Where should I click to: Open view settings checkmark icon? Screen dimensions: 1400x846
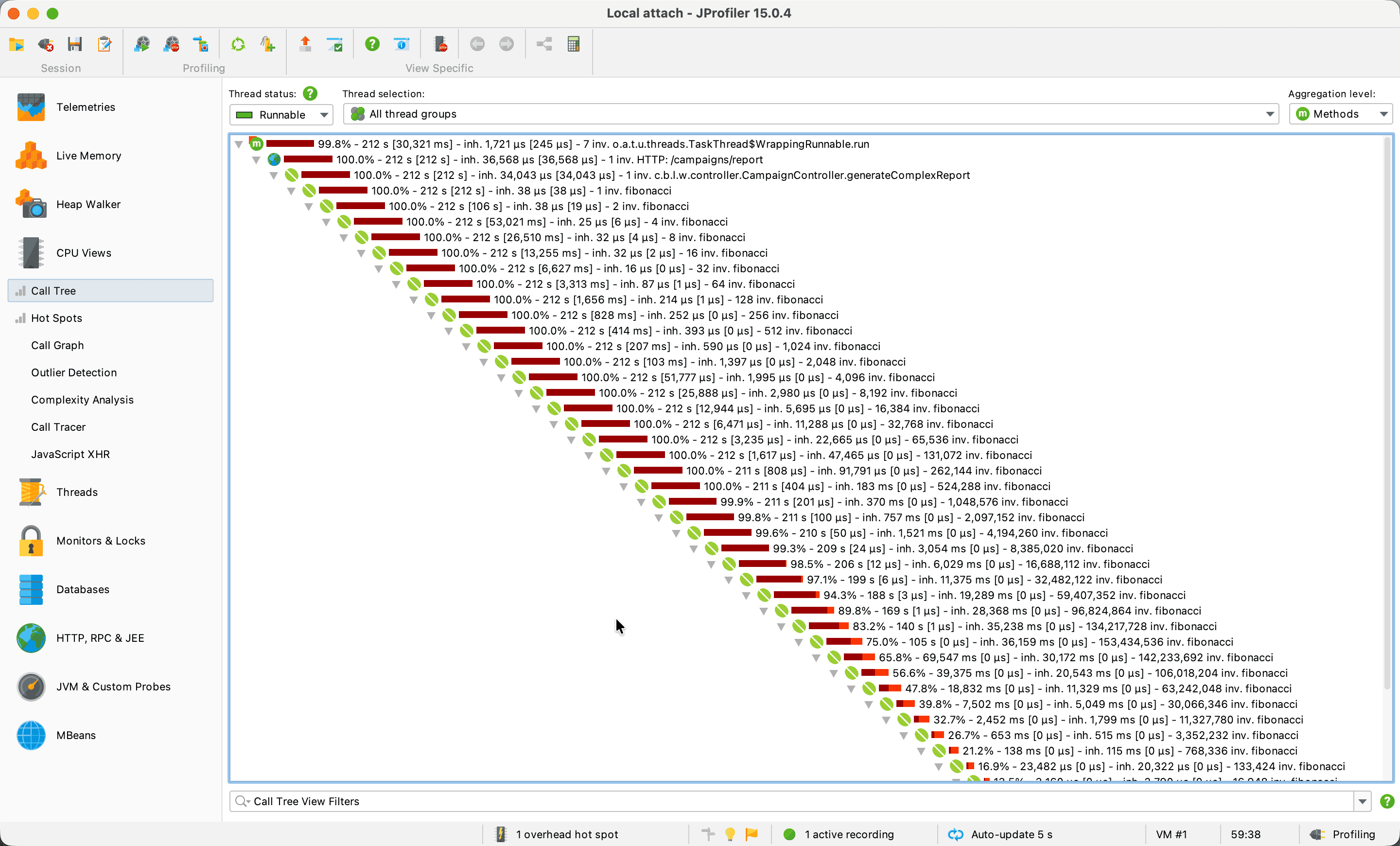click(x=334, y=44)
